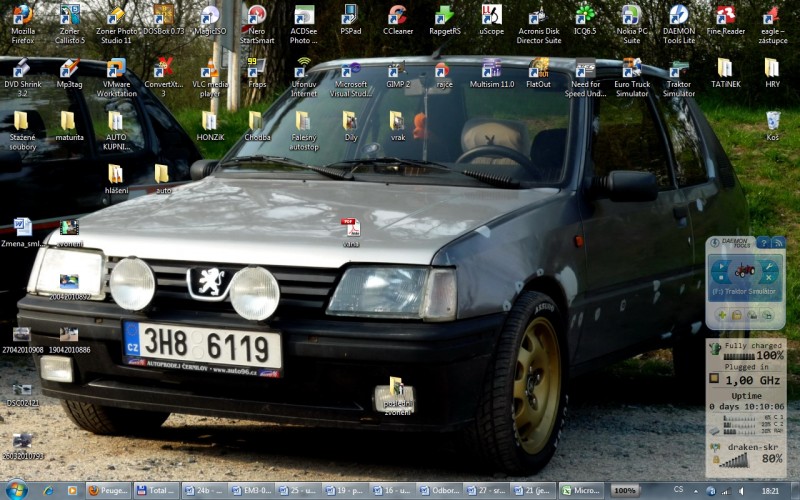Switch to the Peugeot Firefox taskbar window
The image size is (800, 500).
click(x=107, y=491)
